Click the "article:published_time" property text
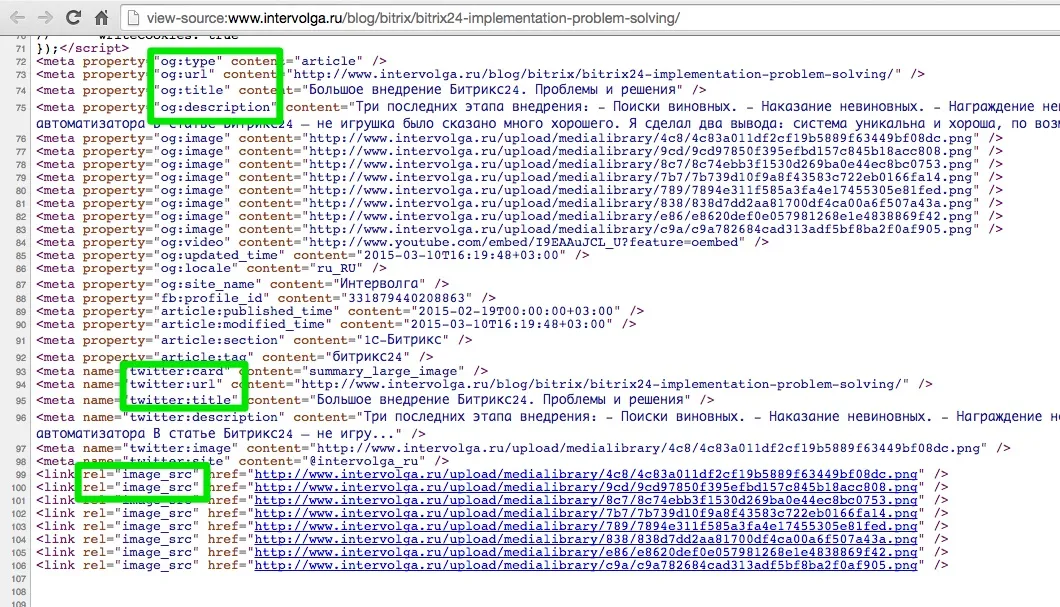Viewport: 1060px width, 607px height. pos(247,312)
